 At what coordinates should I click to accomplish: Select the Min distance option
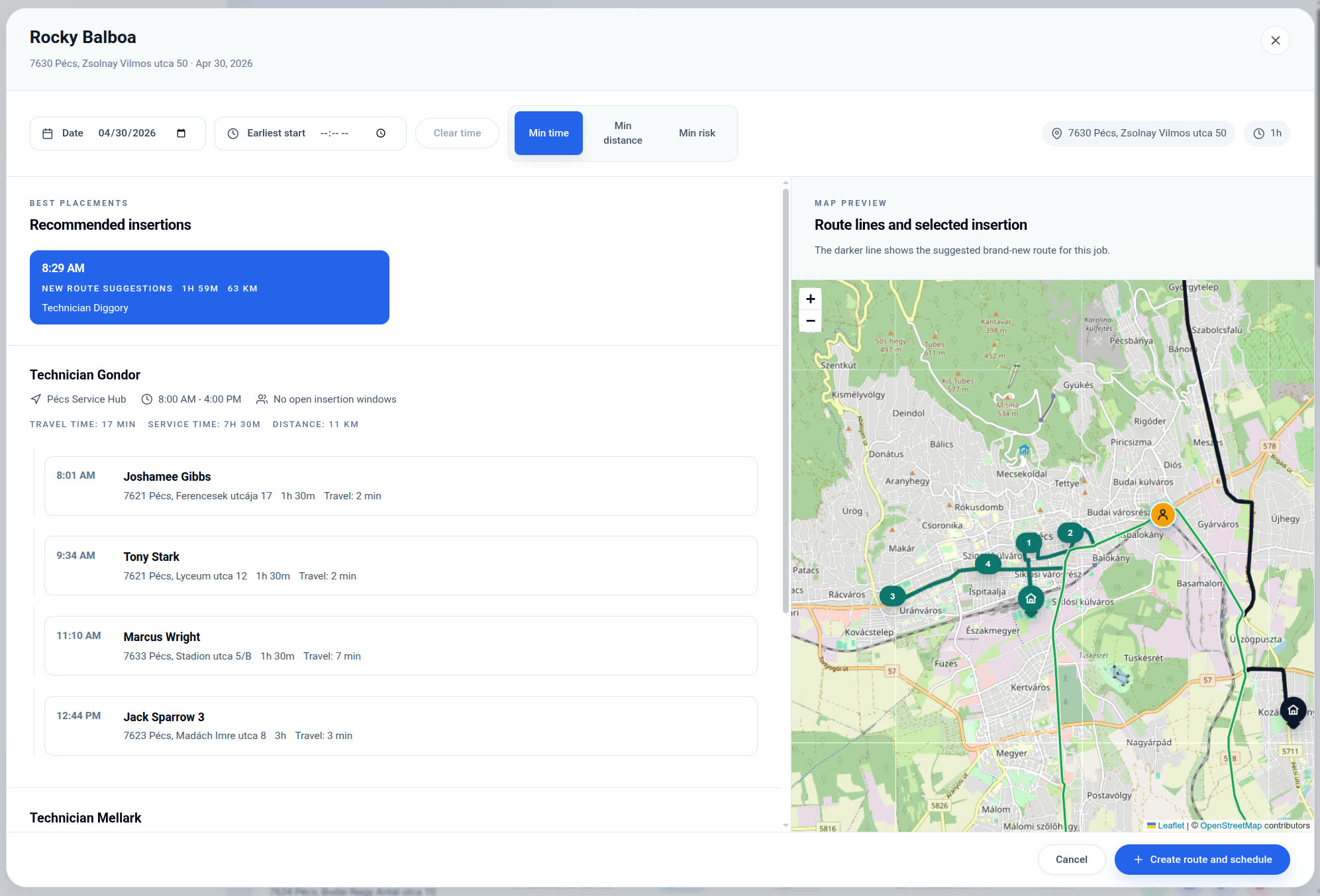pos(623,133)
